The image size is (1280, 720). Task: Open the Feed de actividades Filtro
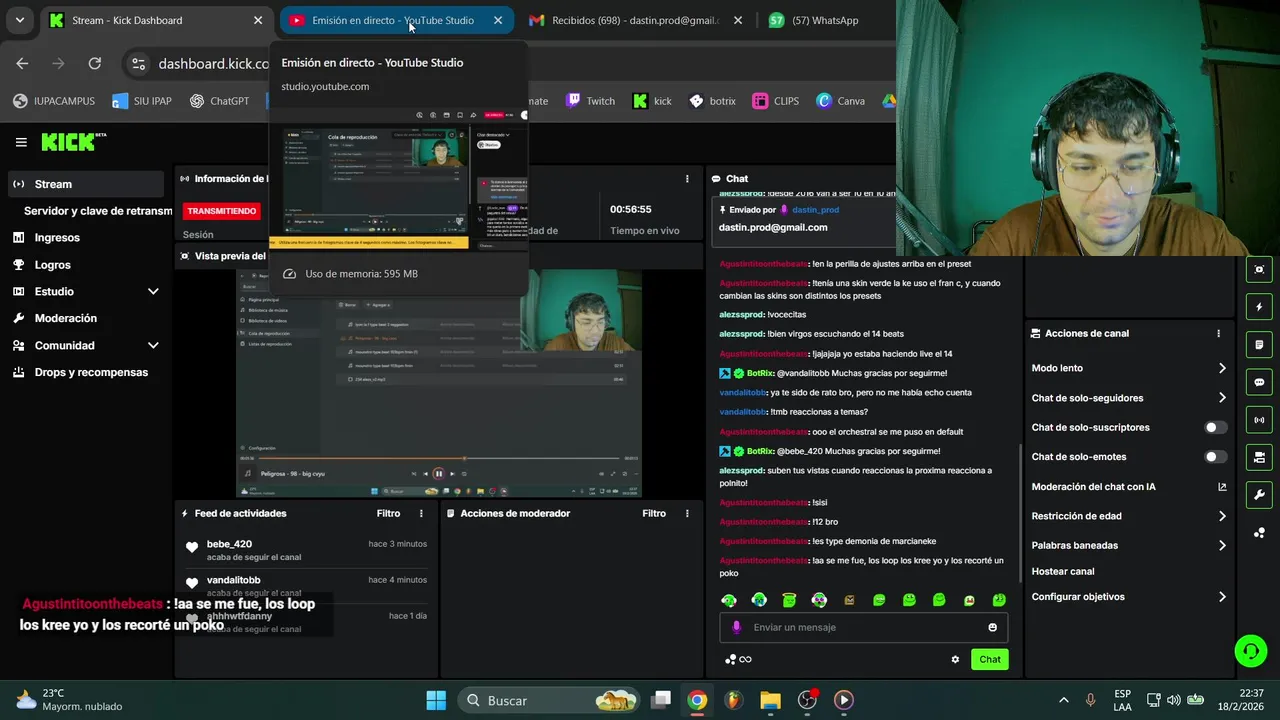point(388,513)
